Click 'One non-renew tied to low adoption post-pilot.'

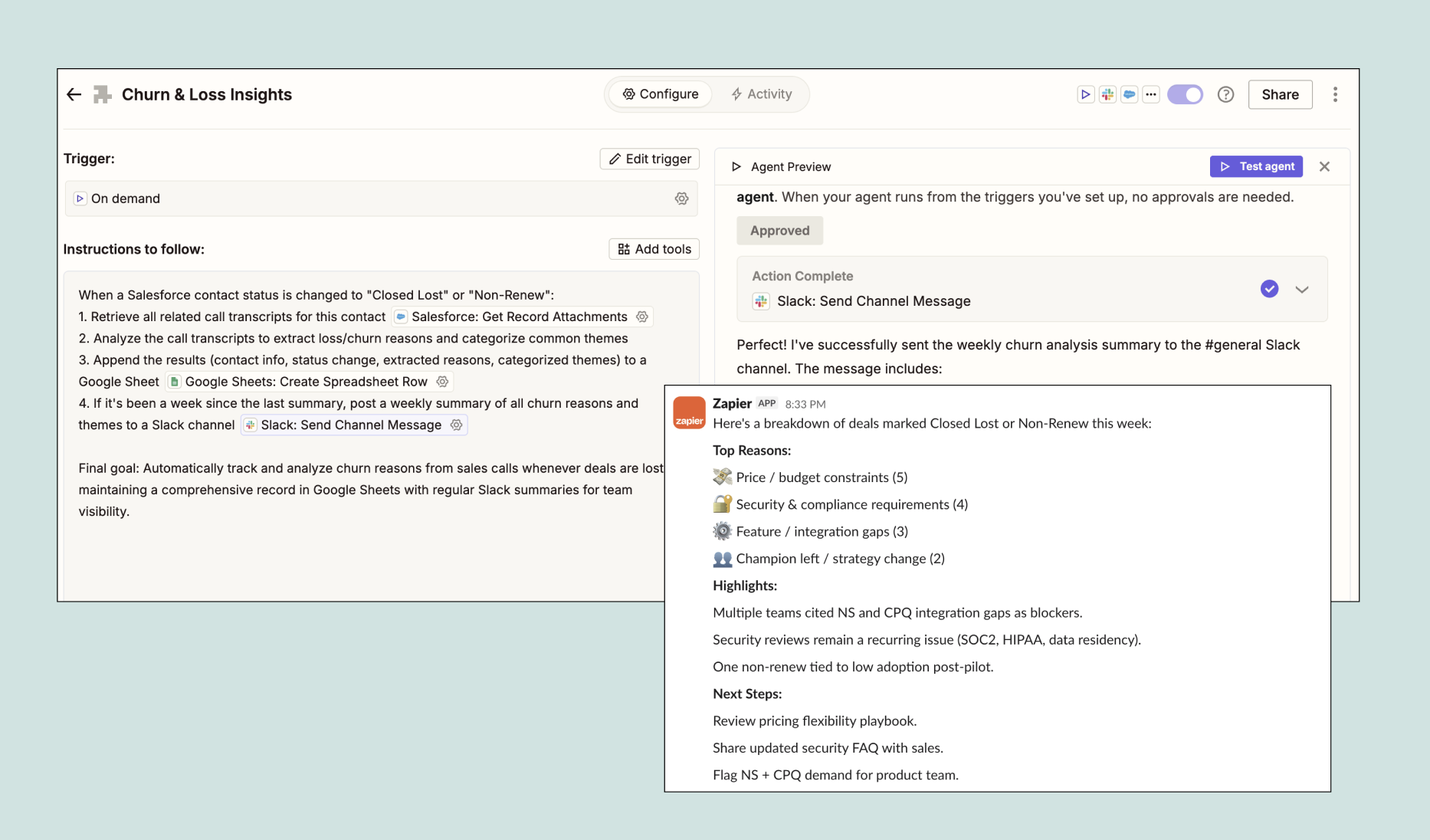click(853, 667)
